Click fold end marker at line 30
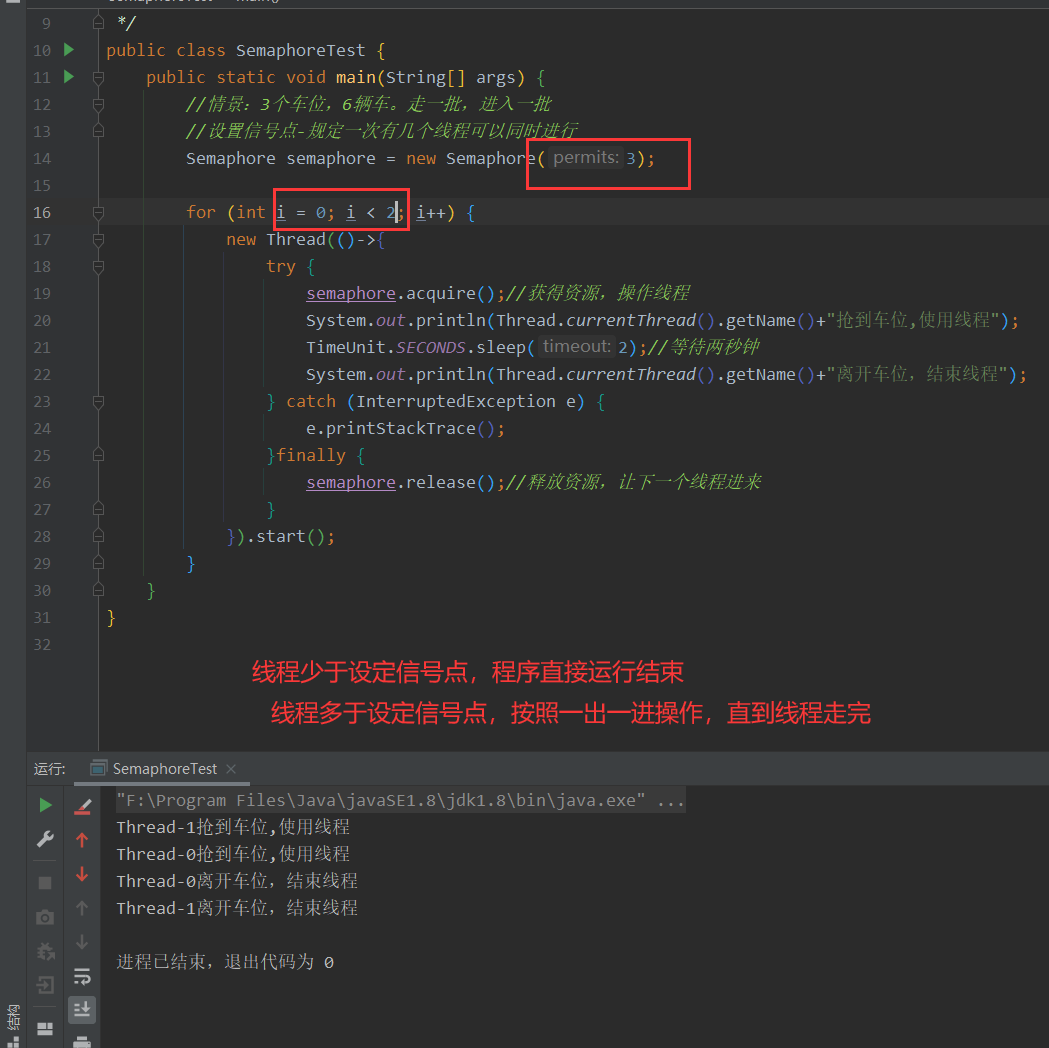The height and width of the screenshot is (1048, 1049). (98, 590)
